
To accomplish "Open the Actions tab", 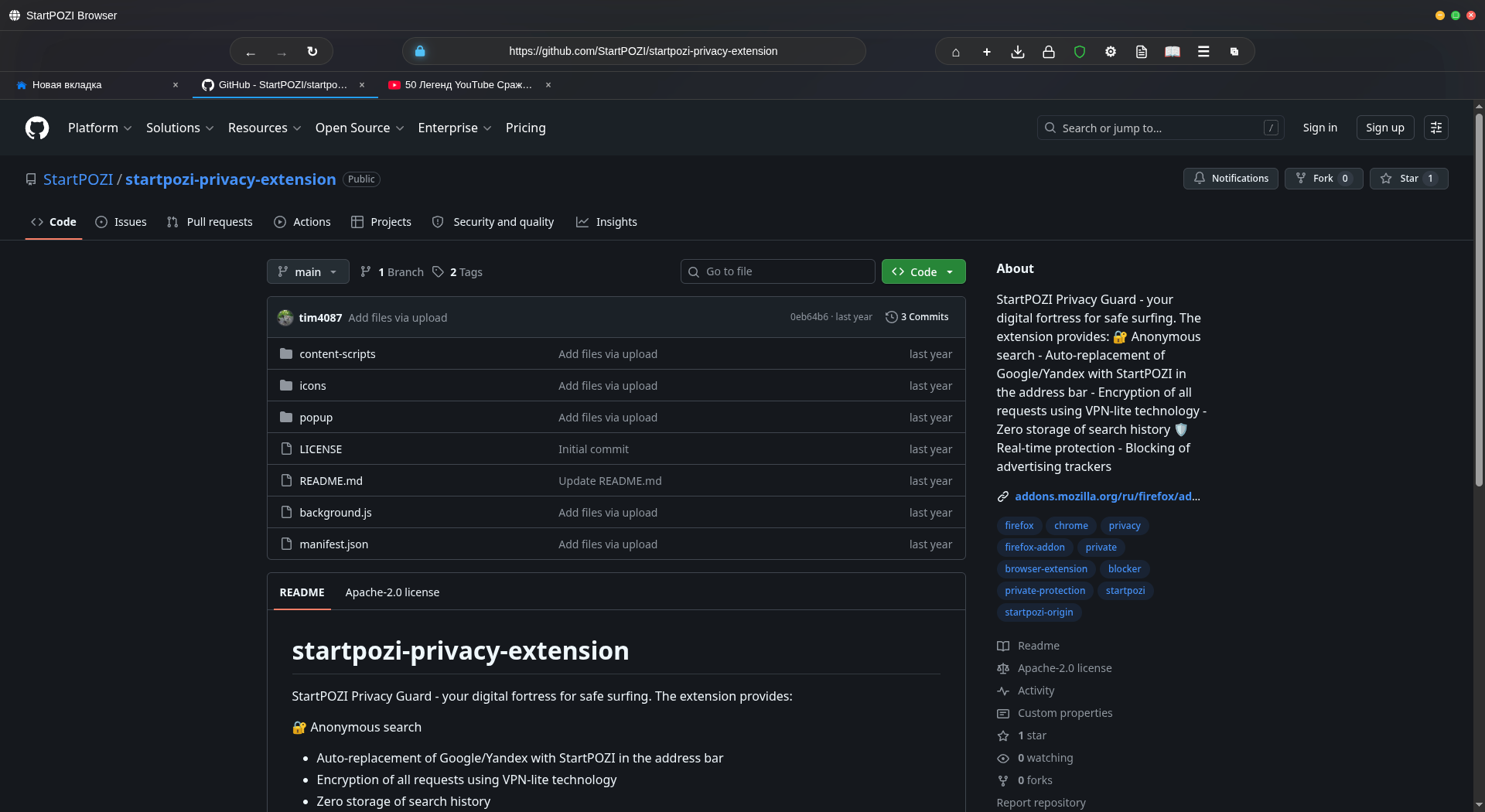I will [302, 222].
